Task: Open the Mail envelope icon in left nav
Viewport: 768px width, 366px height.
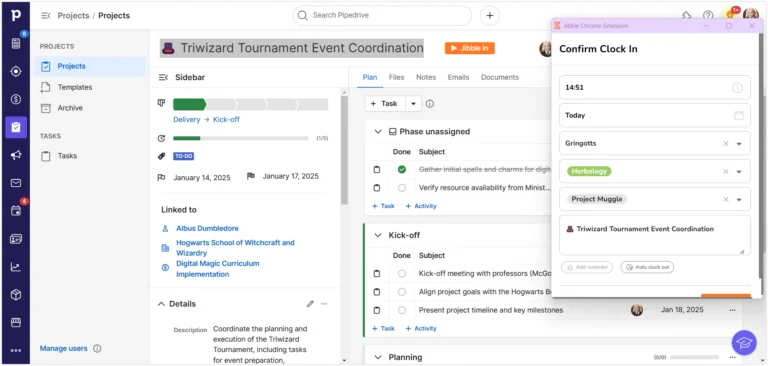Action: tap(16, 183)
